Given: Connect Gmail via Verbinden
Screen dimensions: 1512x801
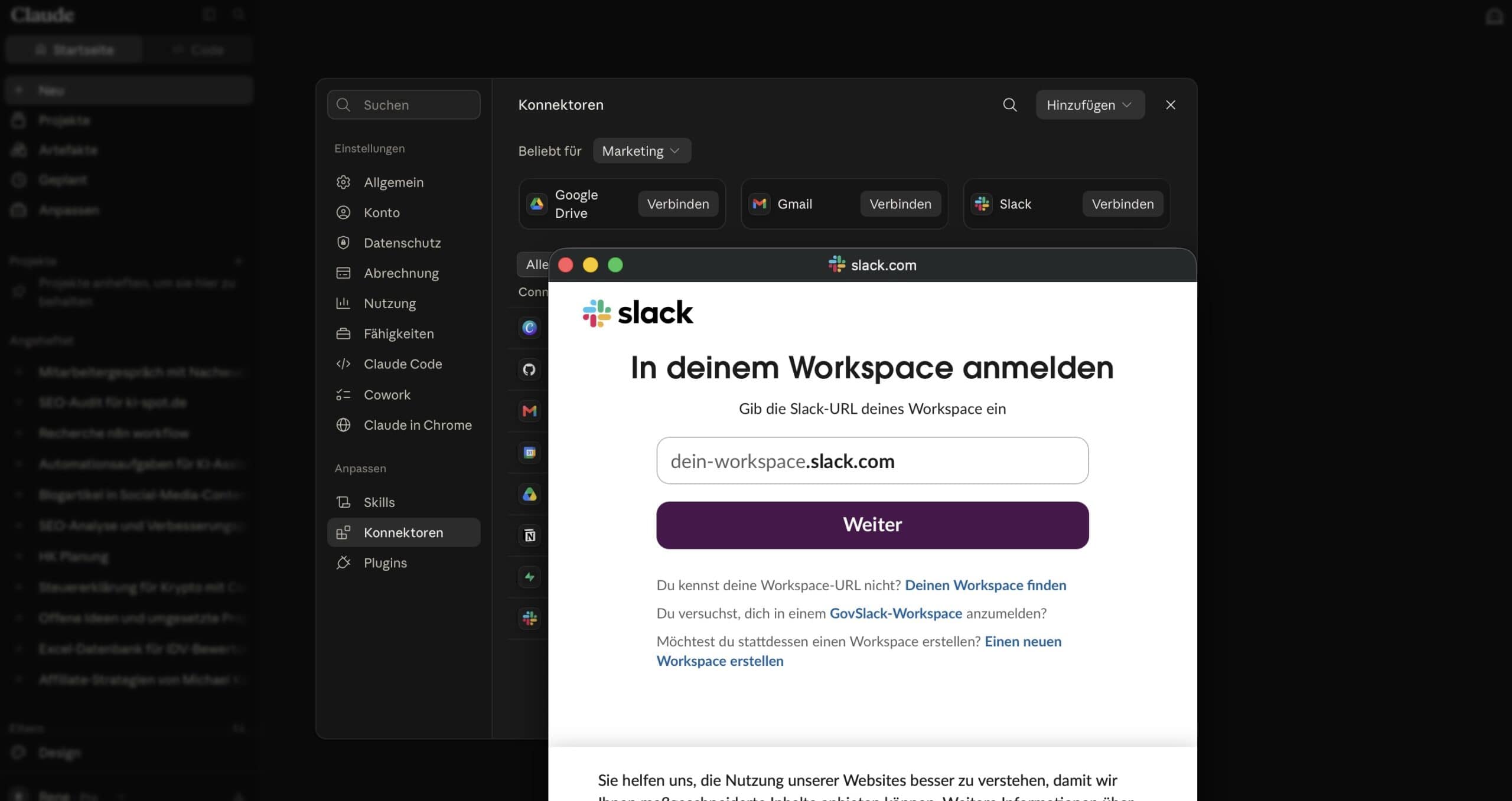Looking at the screenshot, I should click(x=900, y=204).
